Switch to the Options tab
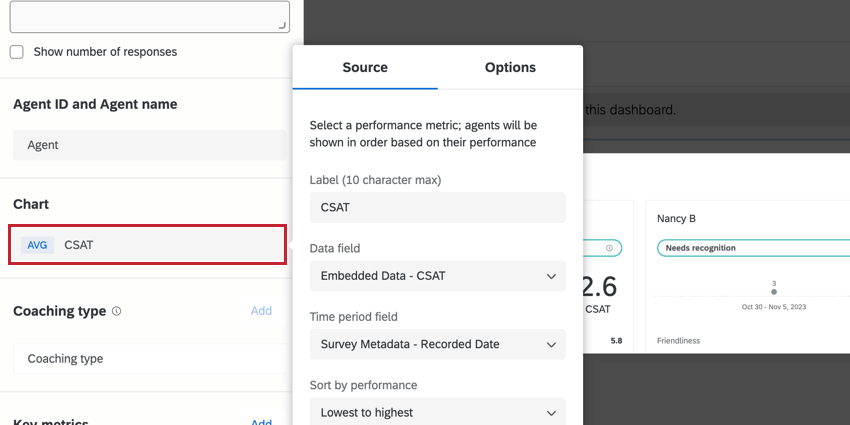850x425 pixels. 510,67
